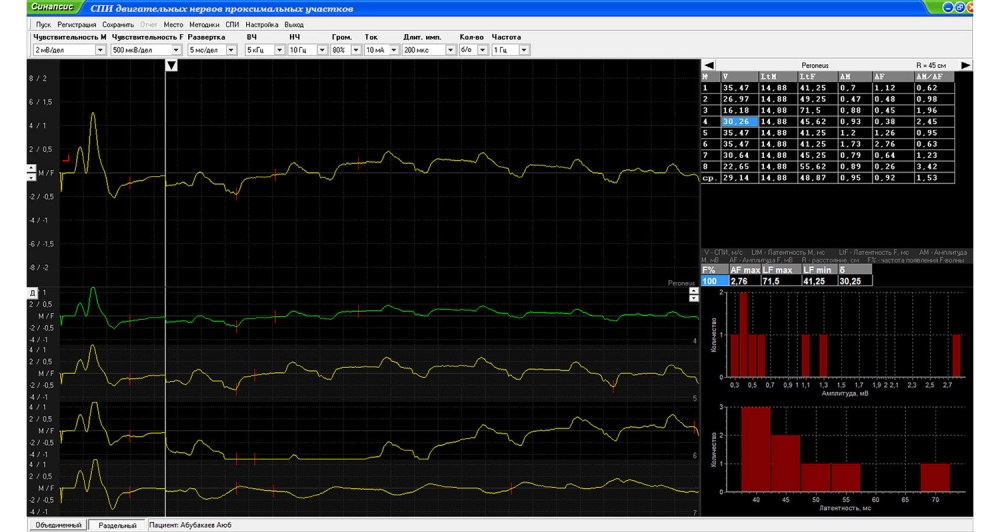The width and height of the screenshot is (1000, 532).
Task: Click the up arrow of M/F scale stepper
Action: coord(31,168)
